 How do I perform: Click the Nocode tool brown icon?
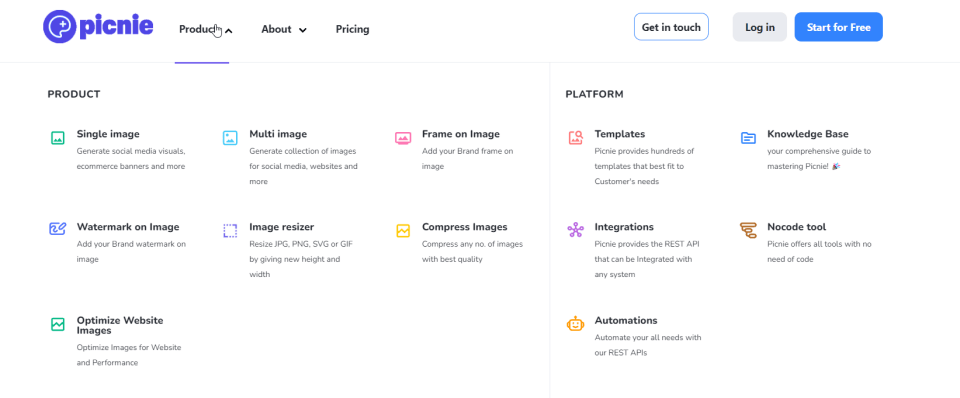[748, 230]
